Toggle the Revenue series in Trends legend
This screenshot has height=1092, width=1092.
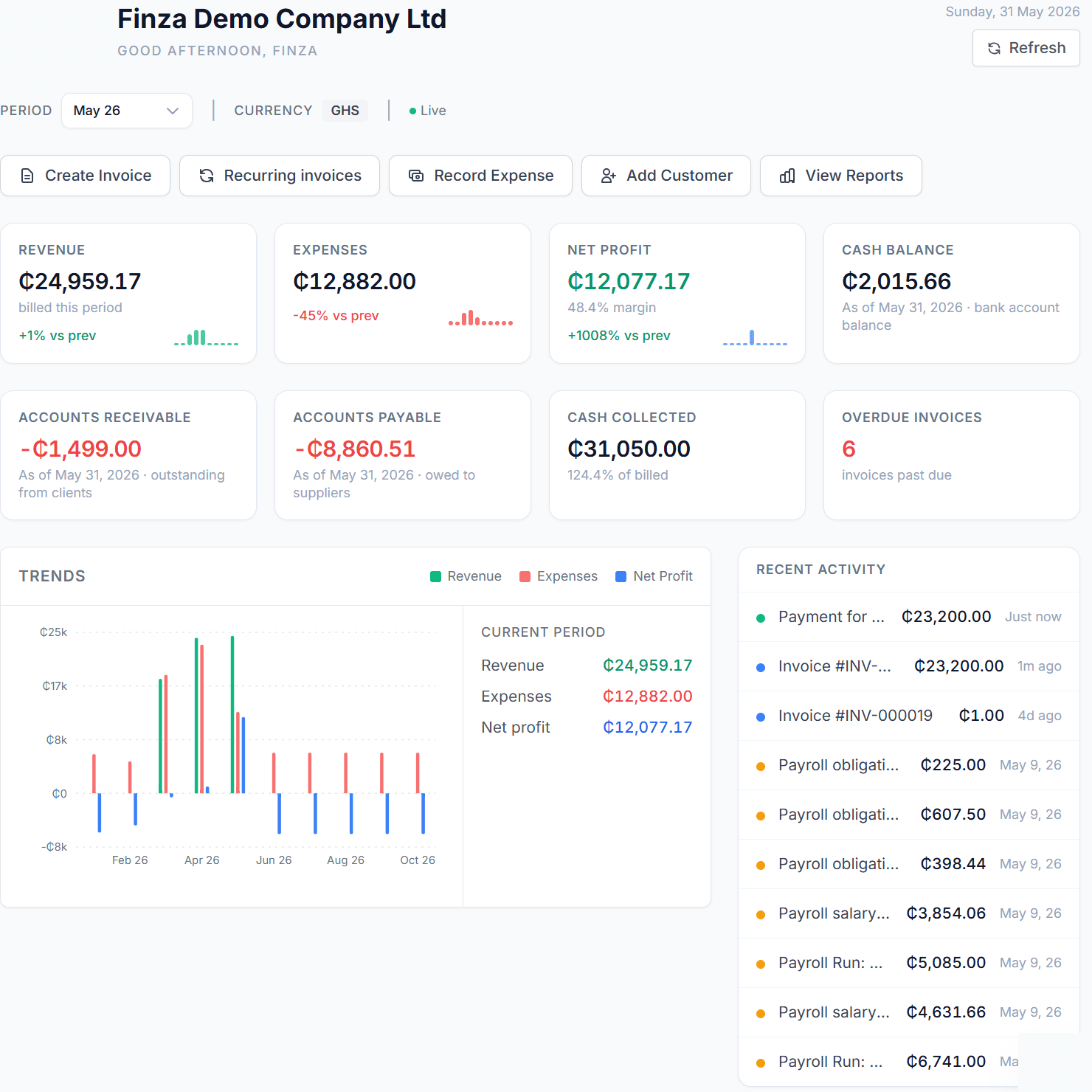[x=466, y=576]
